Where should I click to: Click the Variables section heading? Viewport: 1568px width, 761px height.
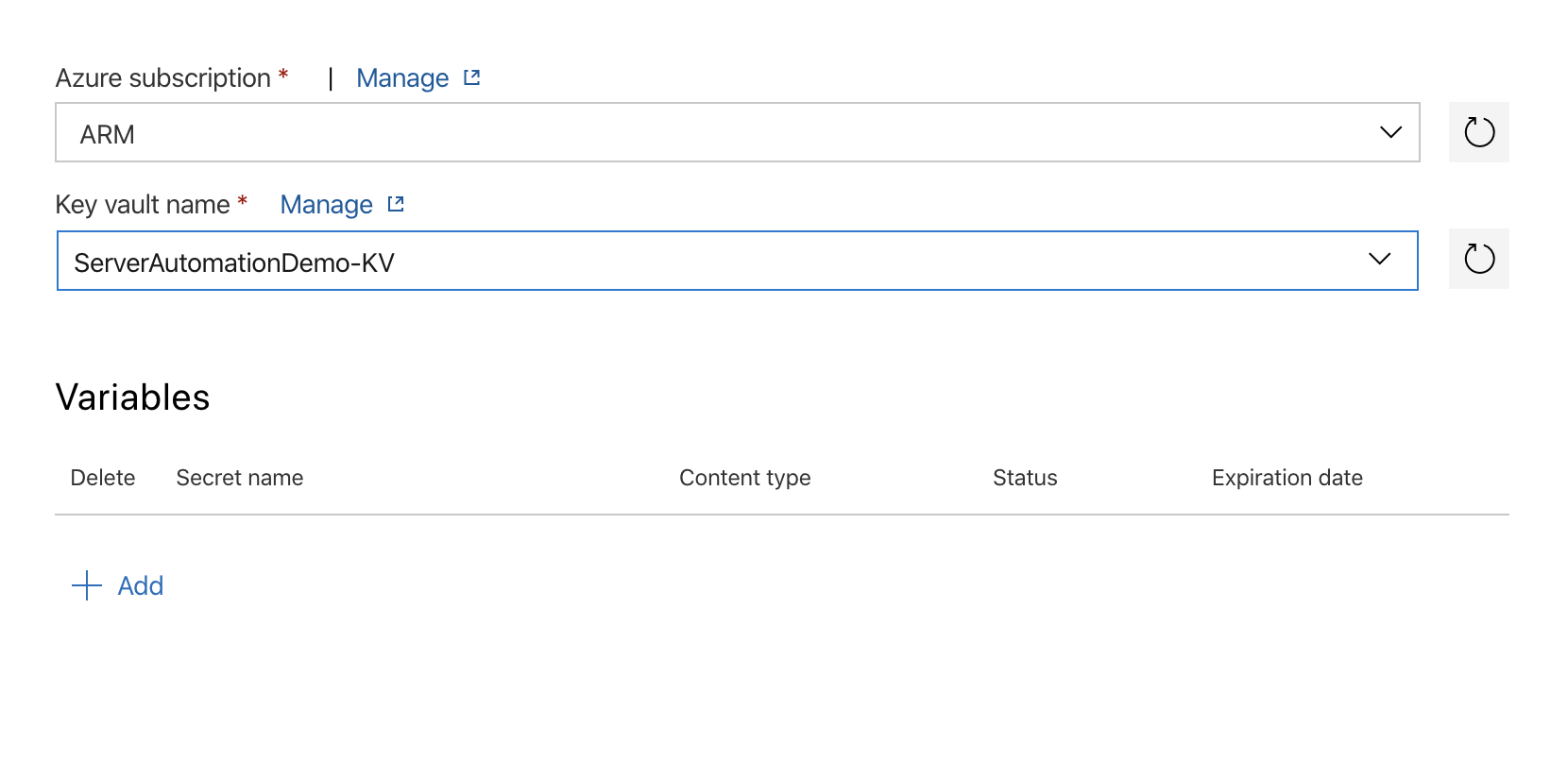pyautogui.click(x=133, y=397)
